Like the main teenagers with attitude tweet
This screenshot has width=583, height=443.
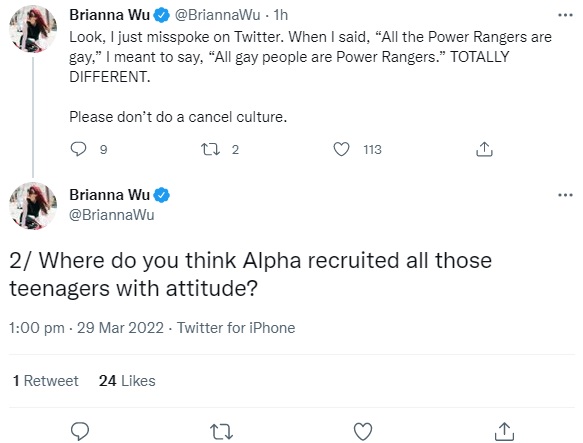tap(363, 431)
